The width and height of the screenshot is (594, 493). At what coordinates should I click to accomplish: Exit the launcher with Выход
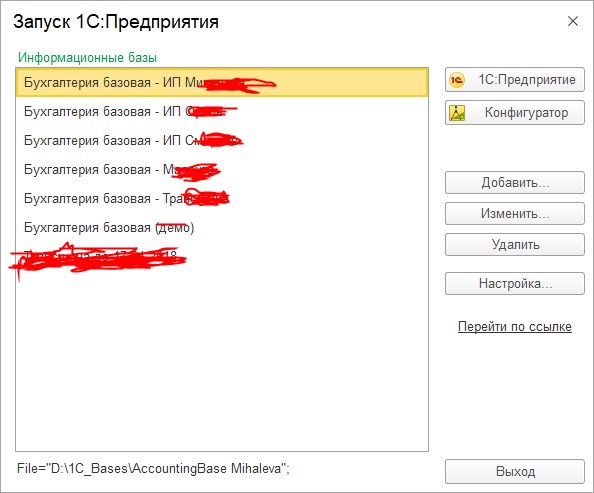pyautogui.click(x=514, y=471)
